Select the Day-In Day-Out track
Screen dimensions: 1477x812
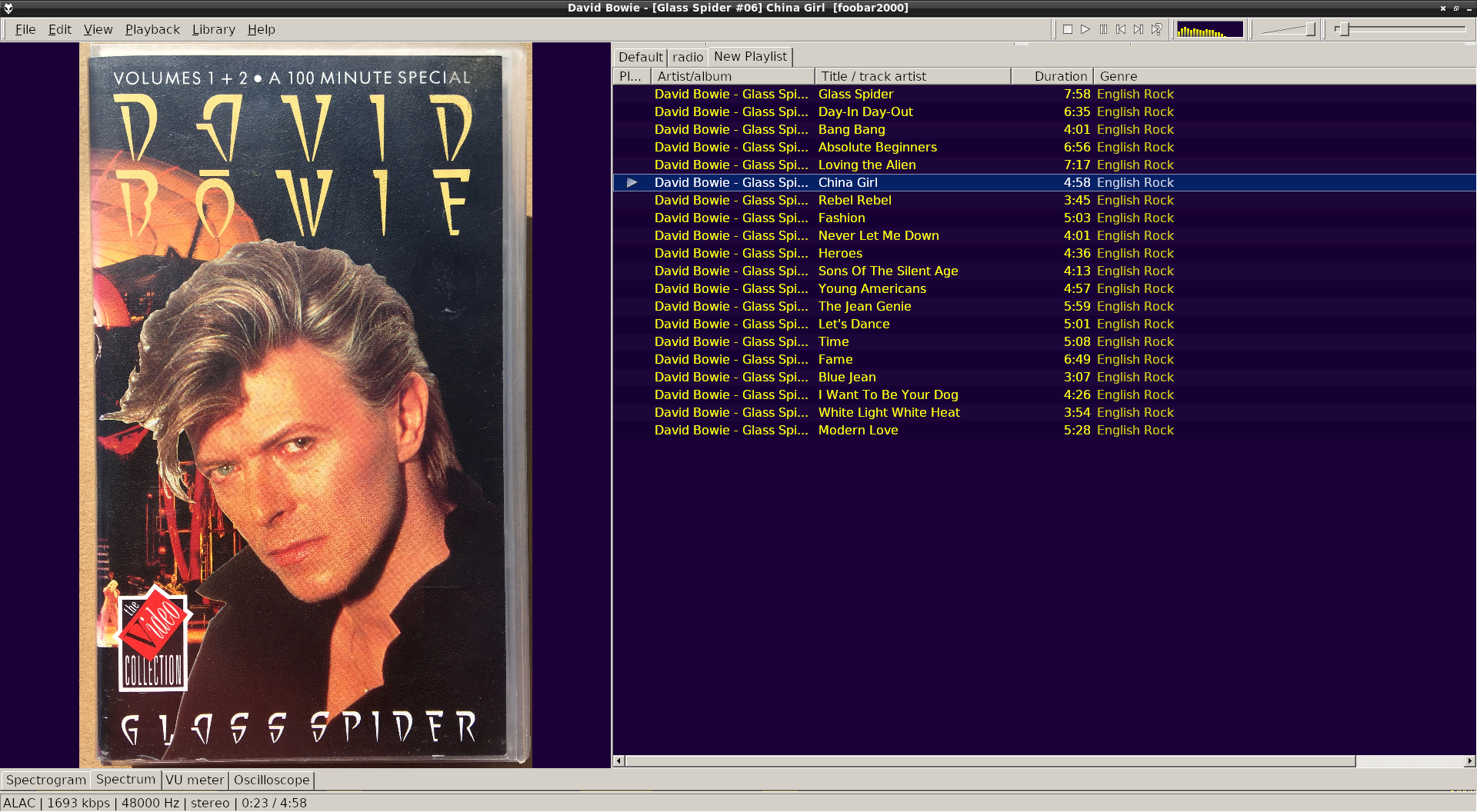865,111
